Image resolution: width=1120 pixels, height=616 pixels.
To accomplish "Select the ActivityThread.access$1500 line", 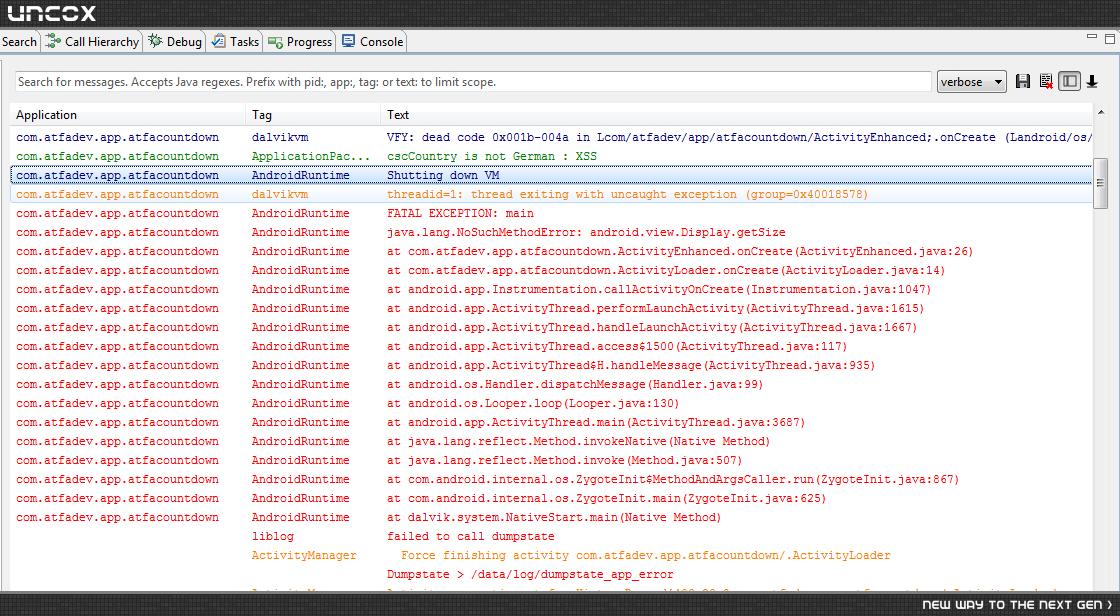I will [x=551, y=346].
